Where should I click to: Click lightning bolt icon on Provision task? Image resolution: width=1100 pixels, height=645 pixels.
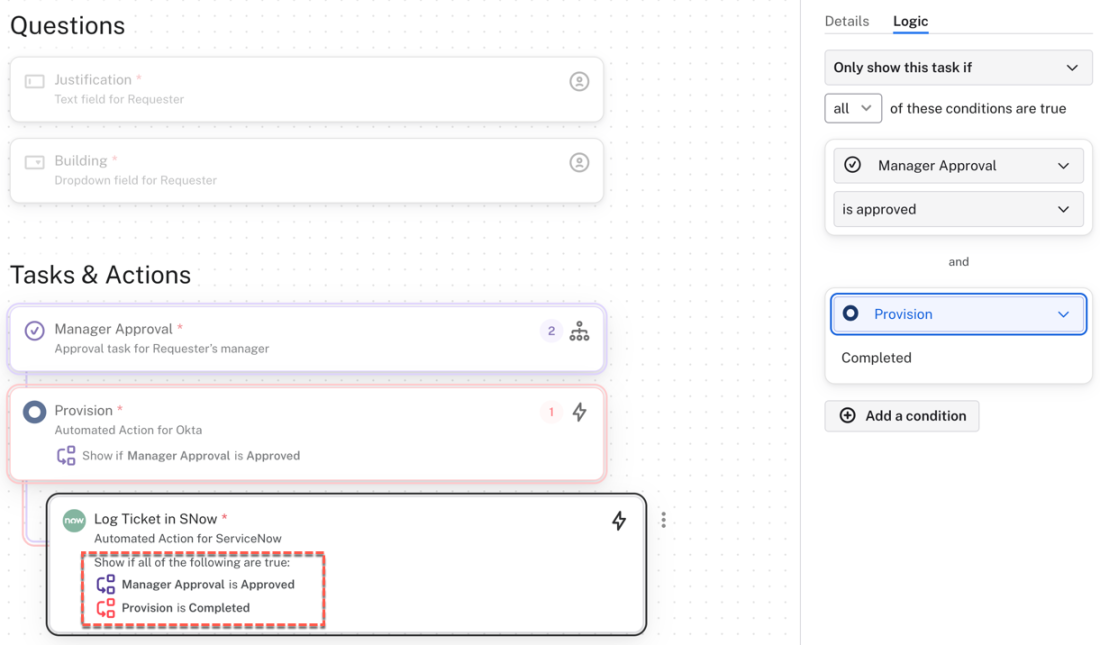579,412
